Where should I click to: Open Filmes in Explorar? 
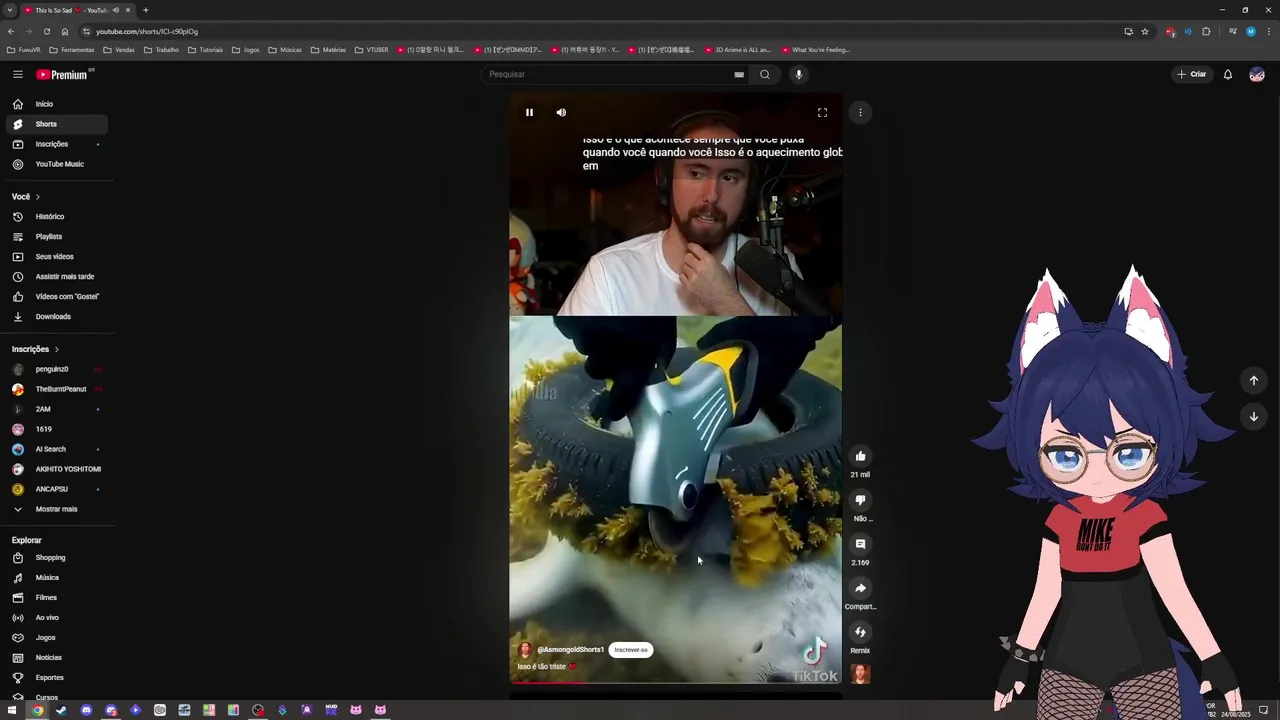click(x=56, y=598)
